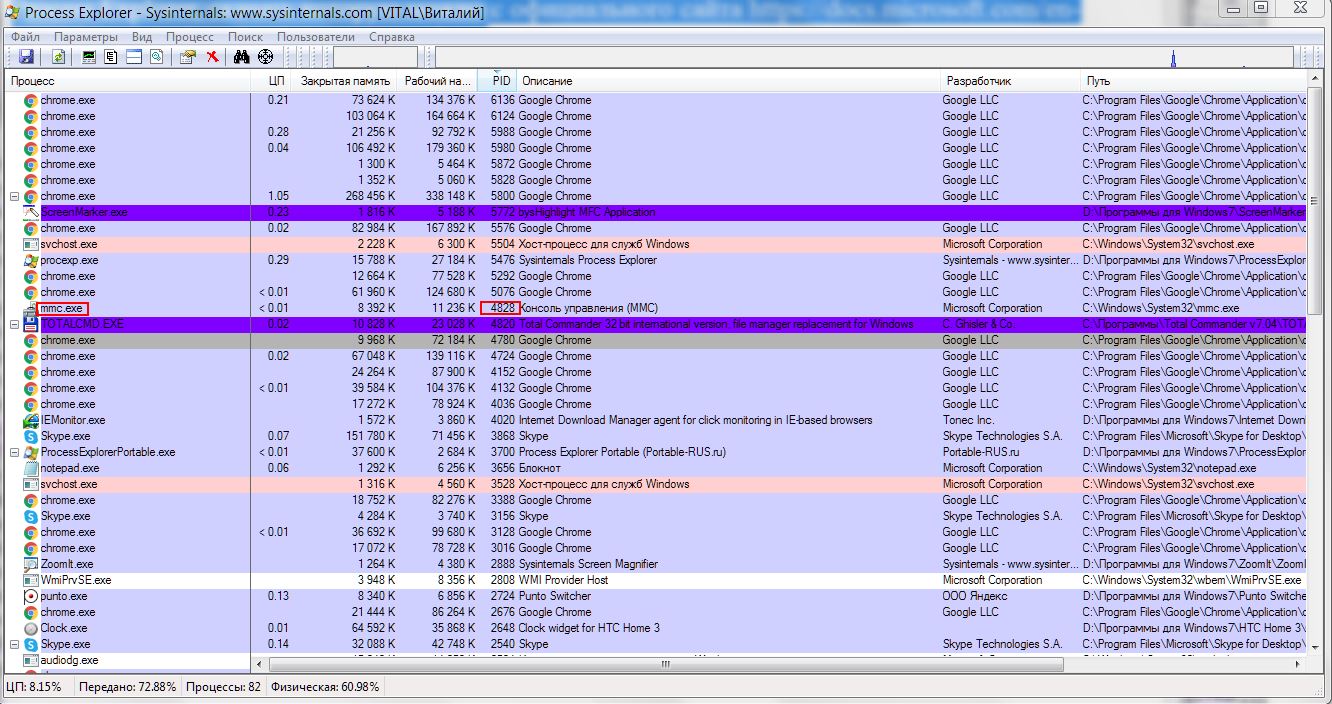This screenshot has height=704, width=1332.
Task: Click the notepad.exe process icon
Action: (x=31, y=468)
